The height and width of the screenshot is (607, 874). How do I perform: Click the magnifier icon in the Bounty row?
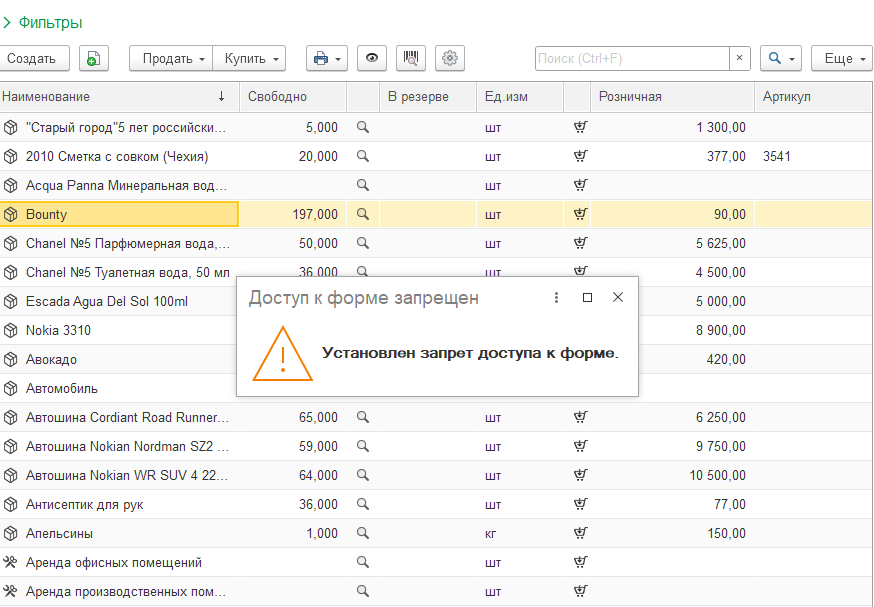[363, 214]
